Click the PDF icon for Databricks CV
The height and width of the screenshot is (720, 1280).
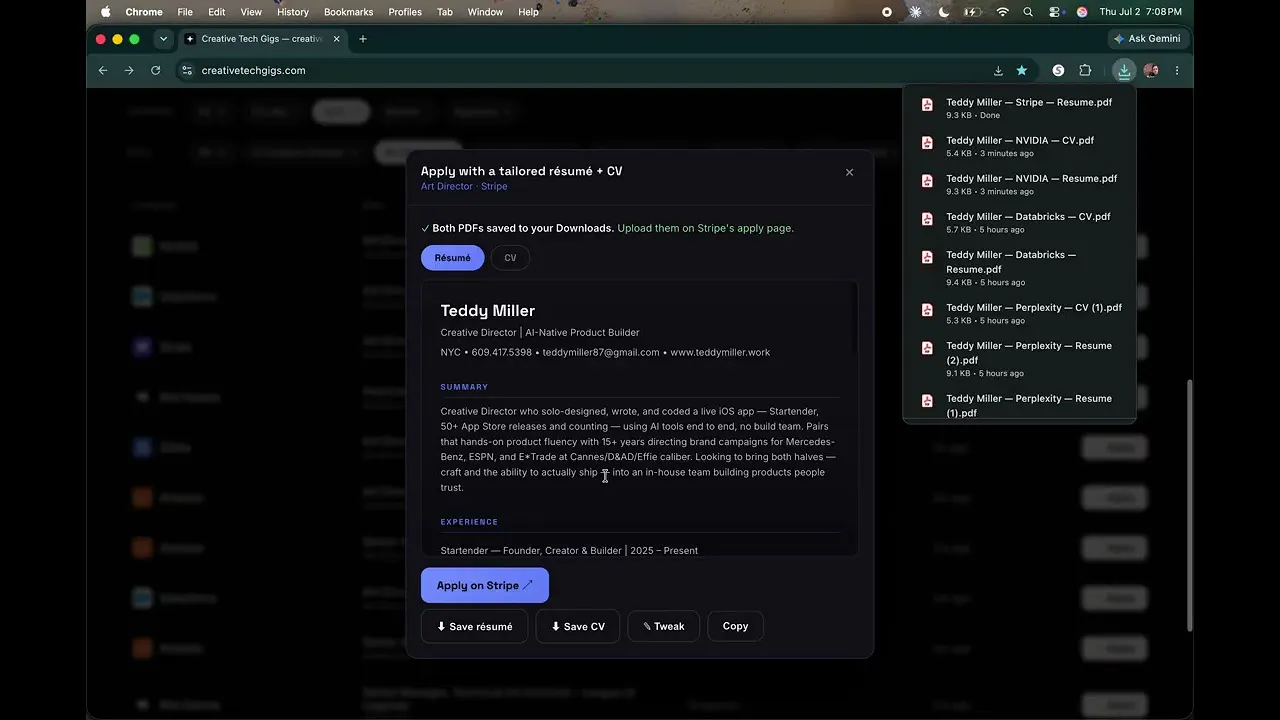pyautogui.click(x=927, y=218)
